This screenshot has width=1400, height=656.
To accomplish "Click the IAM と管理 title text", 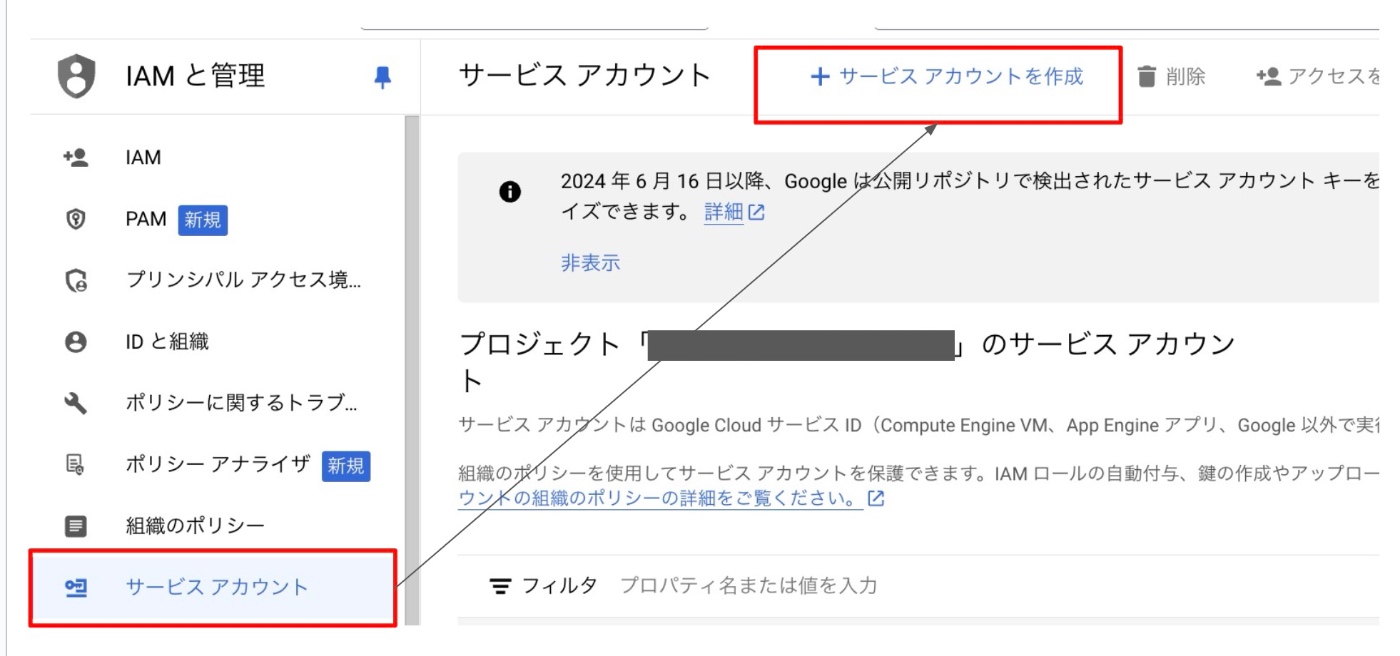I will 196,76.
